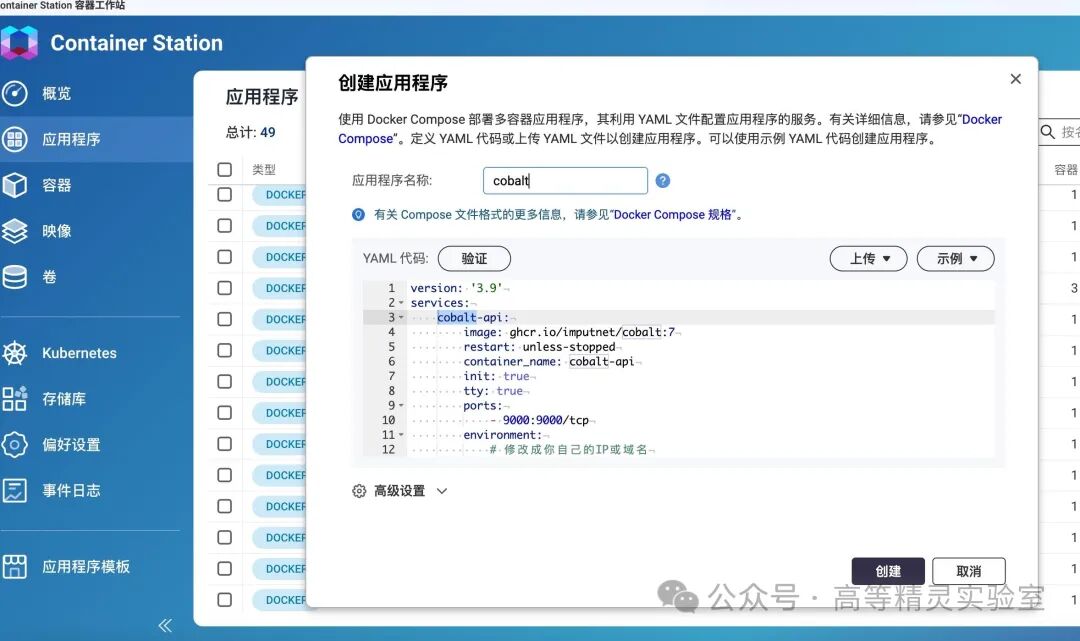Click the info icon beside Compose format note

point(358,215)
